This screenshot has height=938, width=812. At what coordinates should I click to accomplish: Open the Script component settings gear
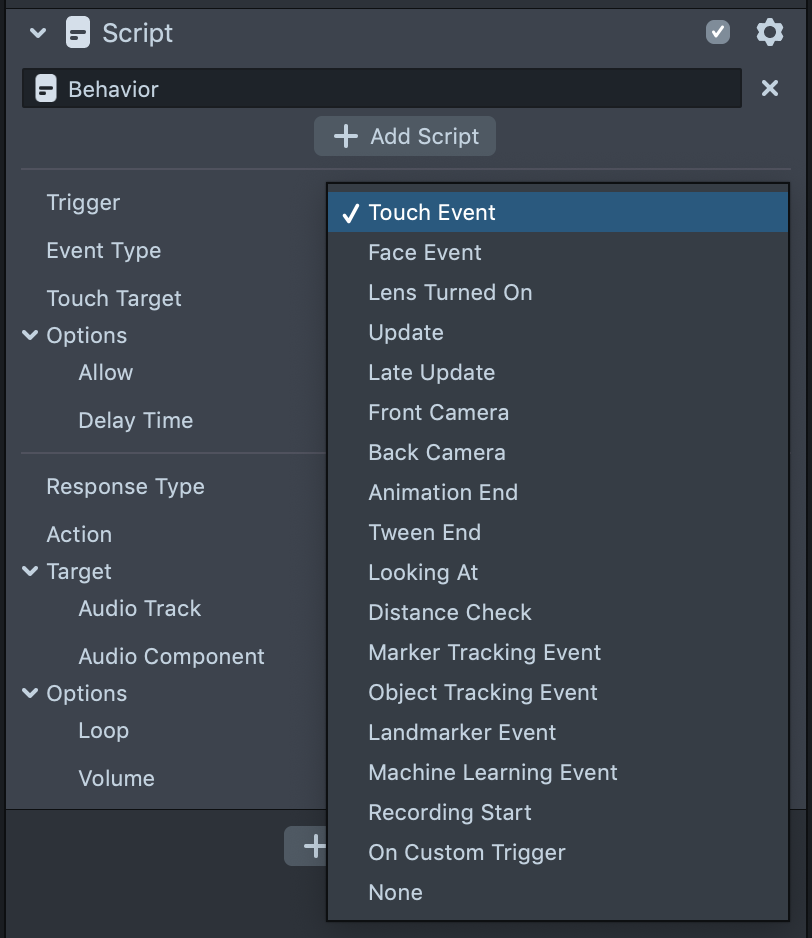coord(769,33)
